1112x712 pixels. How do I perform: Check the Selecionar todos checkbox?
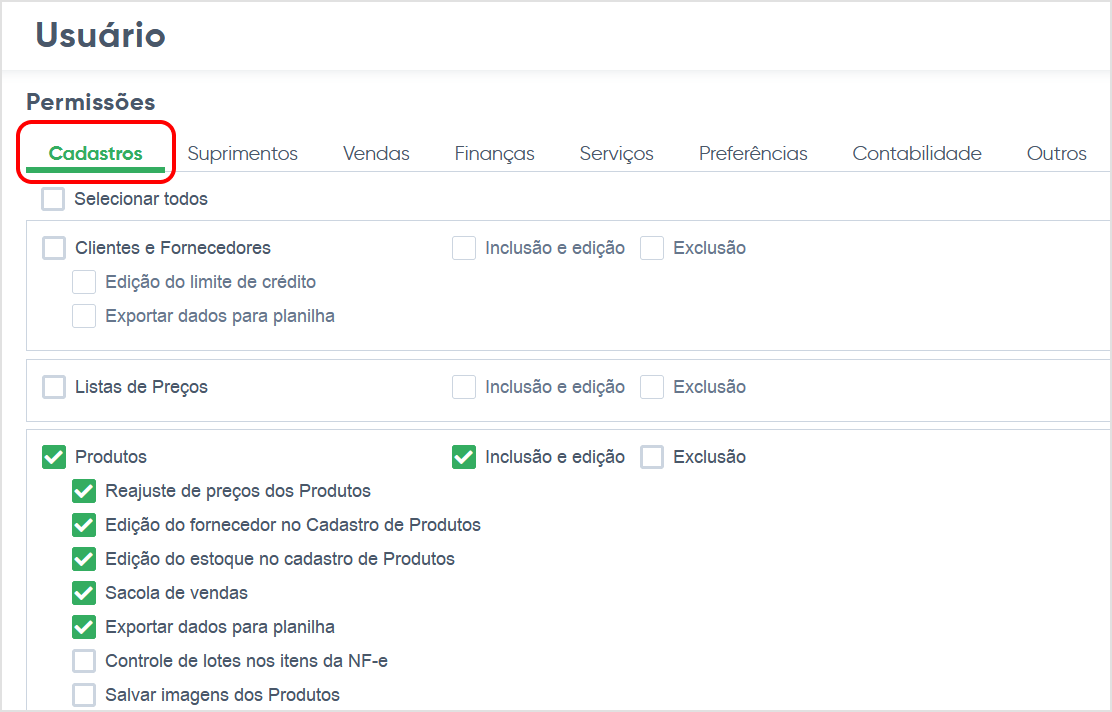click(53, 199)
